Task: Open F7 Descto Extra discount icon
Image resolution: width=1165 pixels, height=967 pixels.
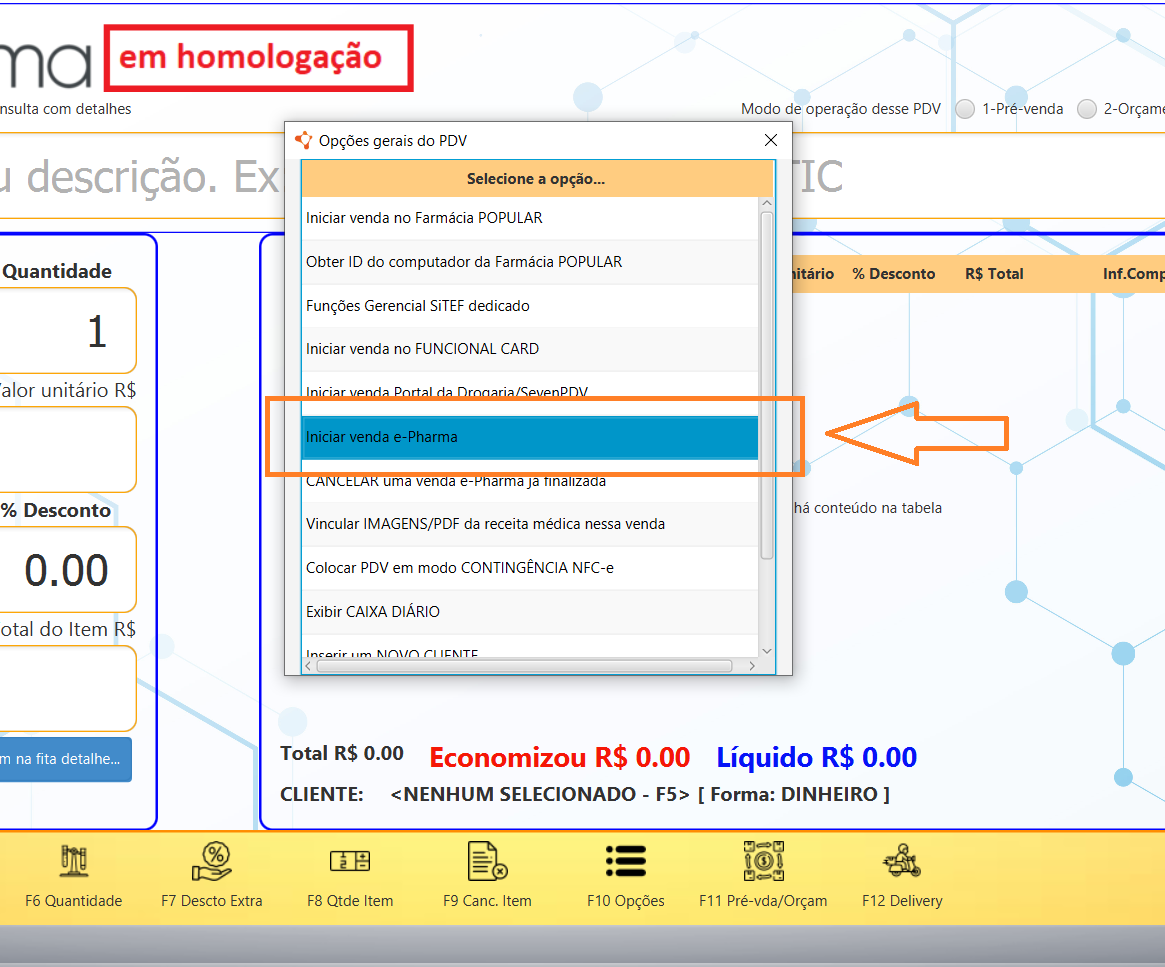Action: tap(212, 860)
